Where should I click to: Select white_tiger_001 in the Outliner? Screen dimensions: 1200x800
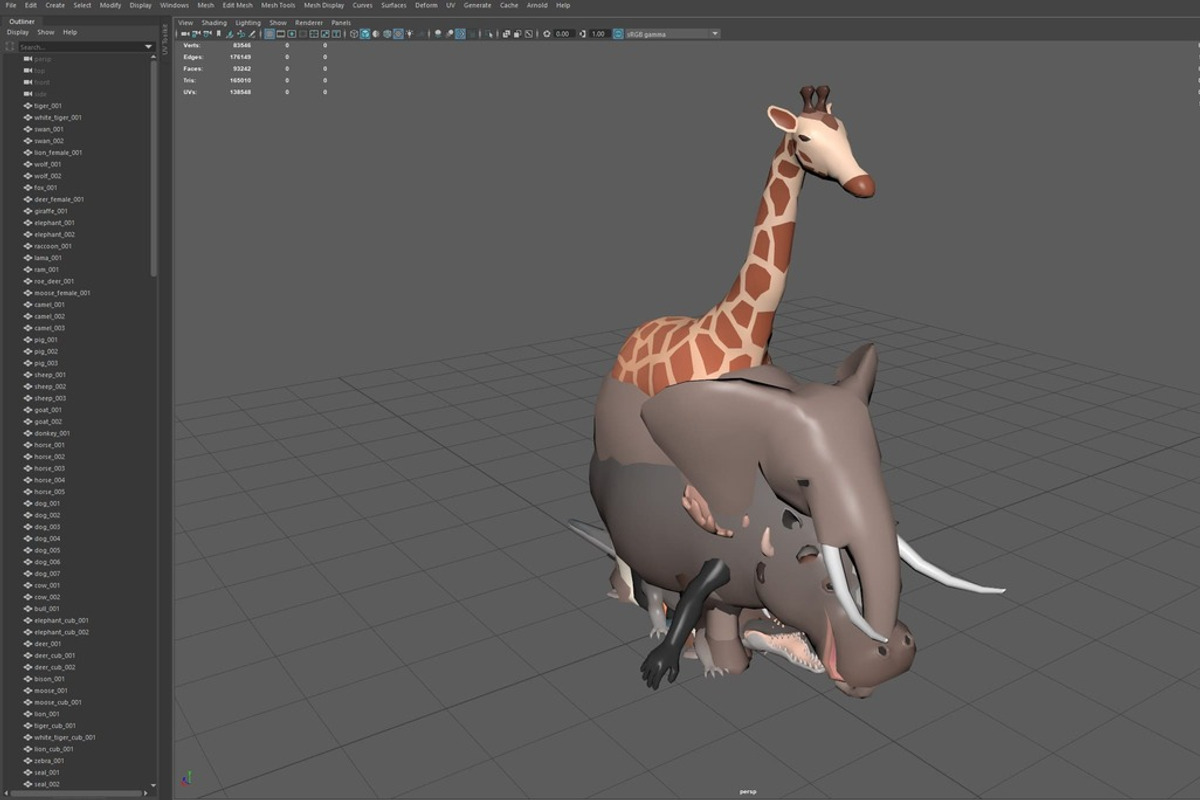58,117
